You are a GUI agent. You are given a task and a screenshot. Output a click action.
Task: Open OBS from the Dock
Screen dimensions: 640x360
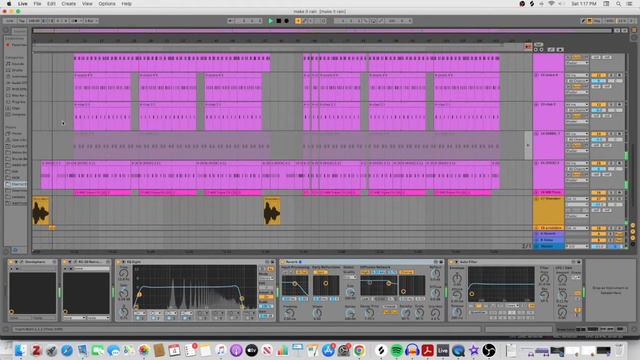click(x=489, y=350)
